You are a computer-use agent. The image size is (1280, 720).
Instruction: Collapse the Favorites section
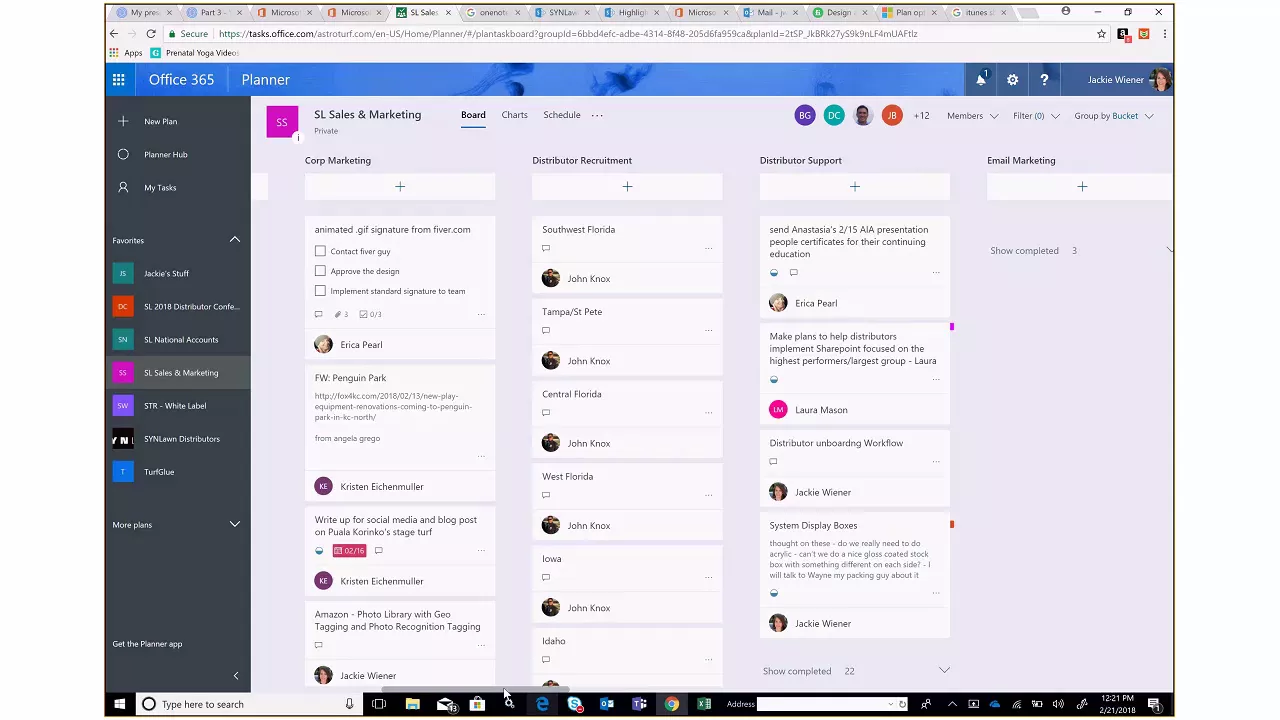235,240
